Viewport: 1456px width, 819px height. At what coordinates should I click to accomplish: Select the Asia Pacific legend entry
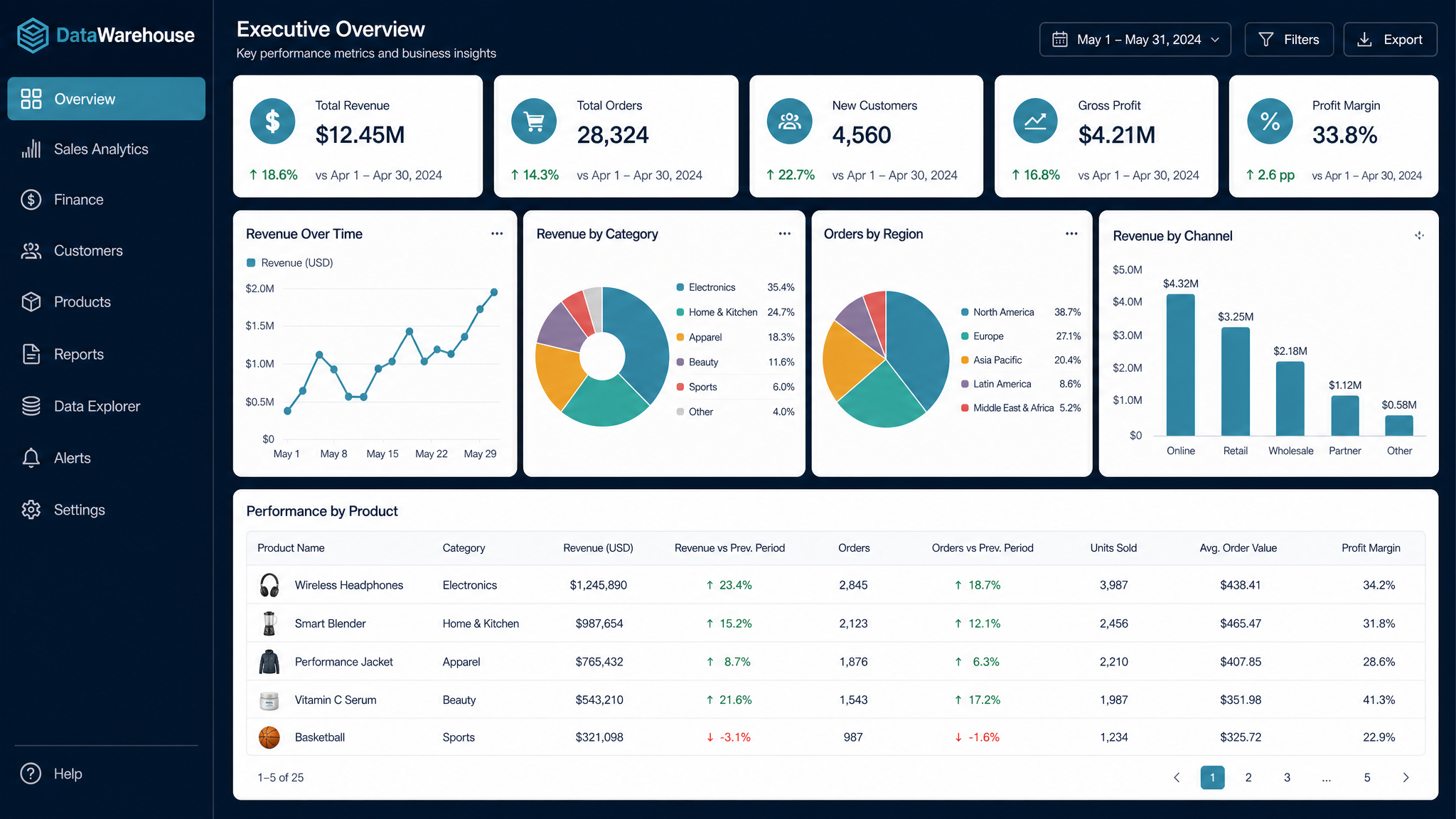(x=1020, y=360)
